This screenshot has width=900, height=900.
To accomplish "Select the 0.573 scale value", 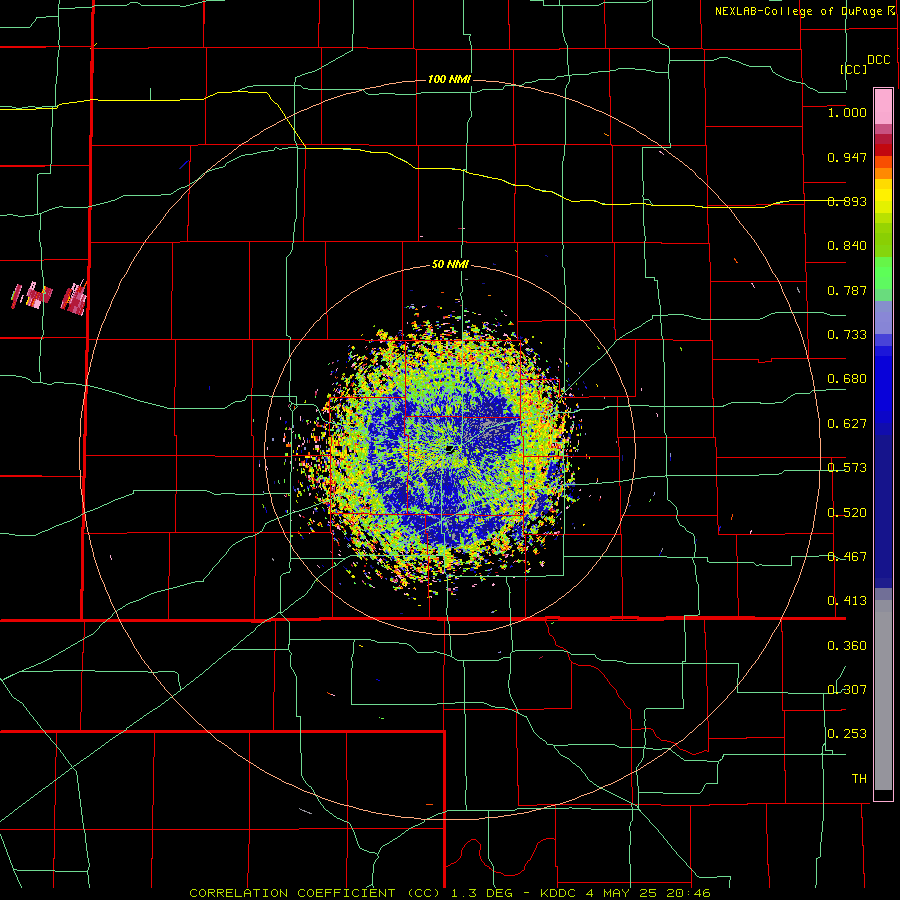I will coord(847,468).
